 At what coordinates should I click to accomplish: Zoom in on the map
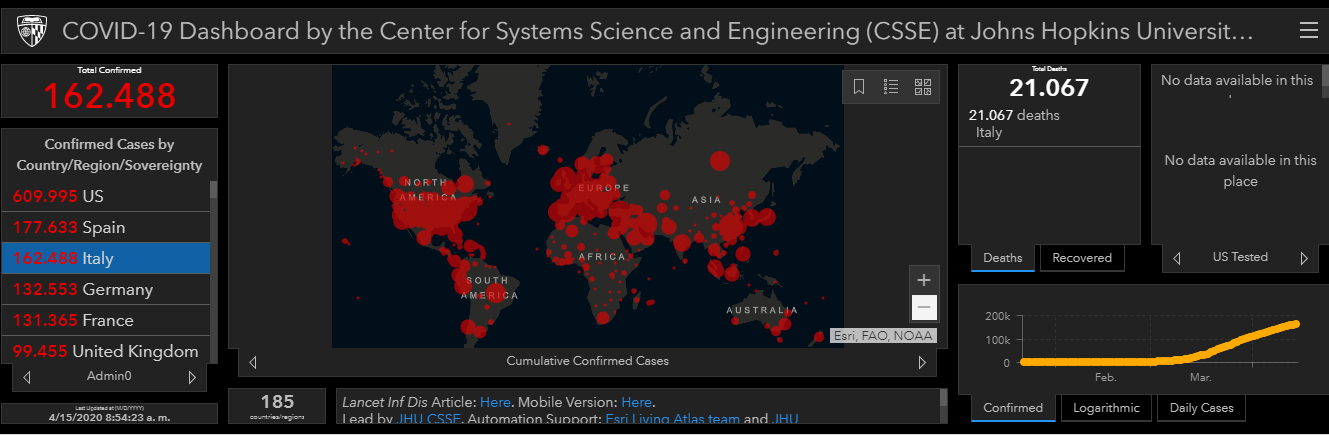pos(924,280)
